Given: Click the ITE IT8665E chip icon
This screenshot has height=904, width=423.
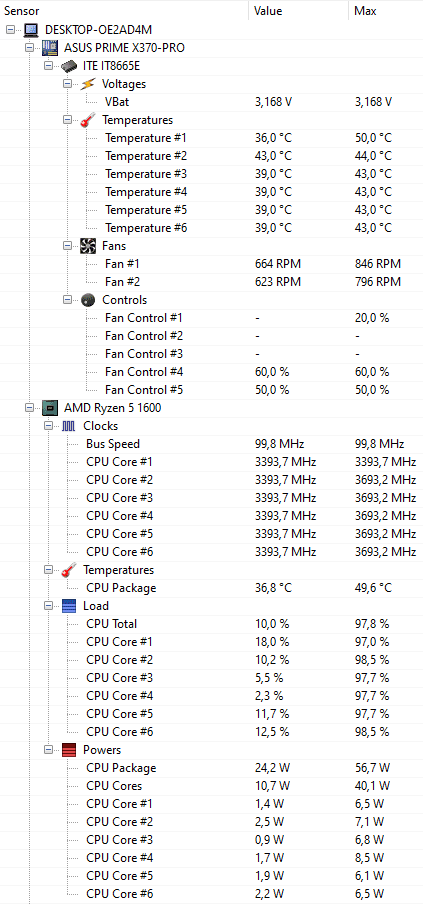Looking at the screenshot, I should [x=69, y=66].
